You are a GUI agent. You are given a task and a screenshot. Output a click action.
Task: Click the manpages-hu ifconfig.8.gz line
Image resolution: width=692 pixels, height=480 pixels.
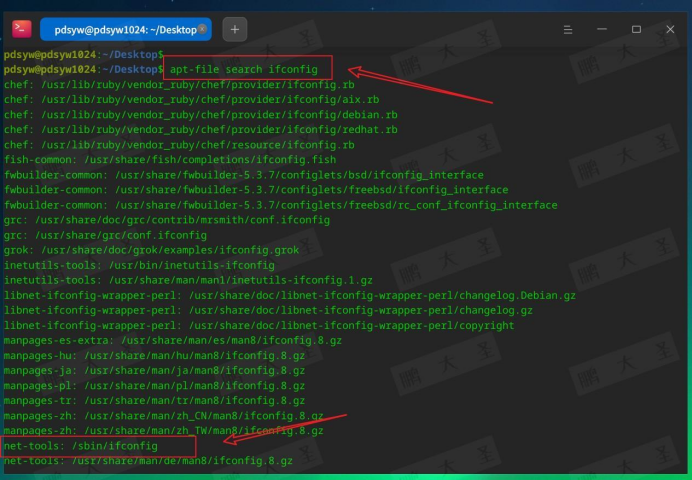(154, 356)
